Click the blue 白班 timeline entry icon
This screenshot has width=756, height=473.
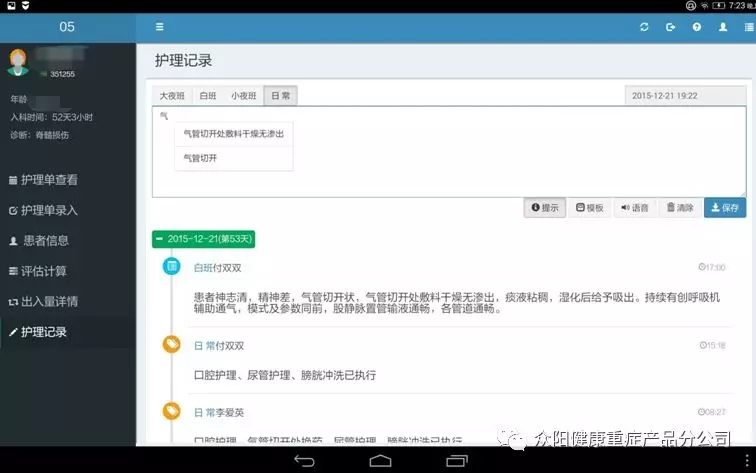[172, 267]
